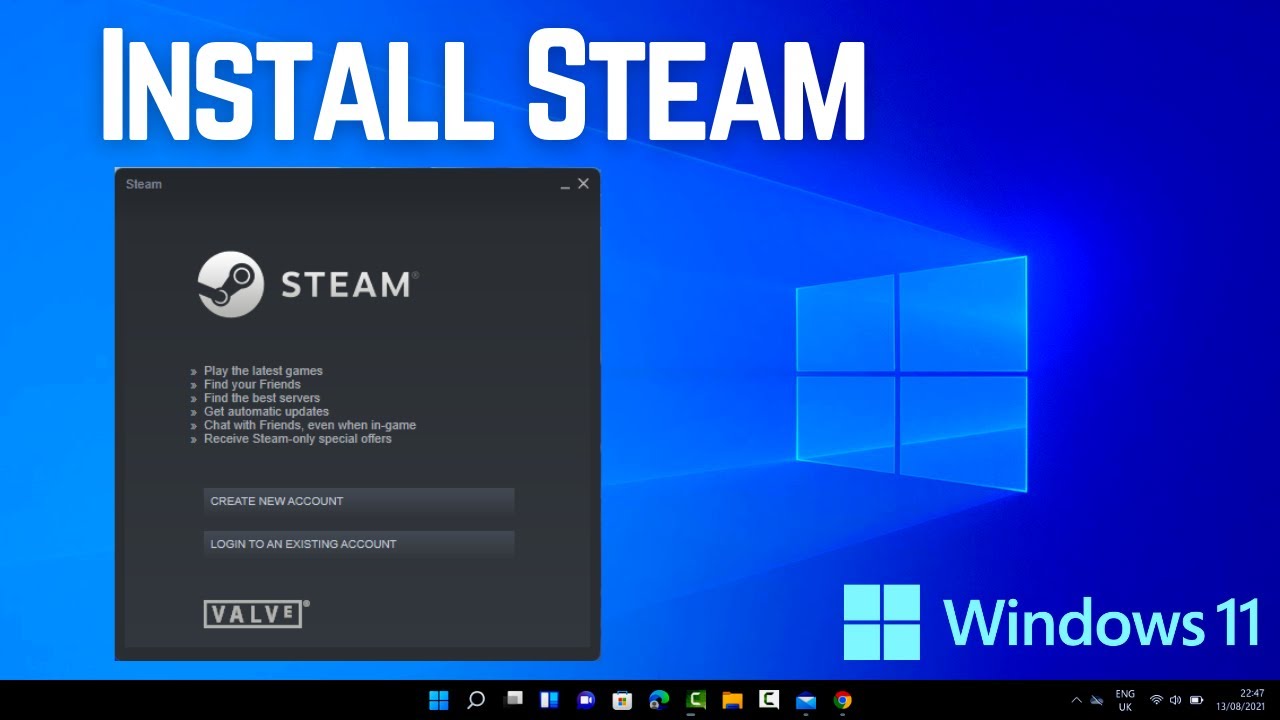Click the Task View icon

pos(513,699)
